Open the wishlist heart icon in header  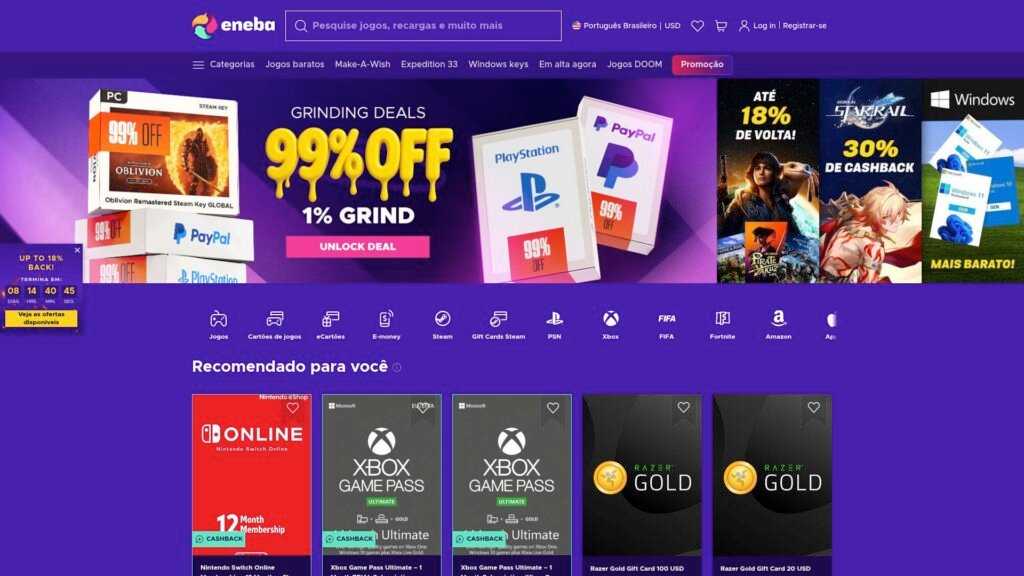697,26
